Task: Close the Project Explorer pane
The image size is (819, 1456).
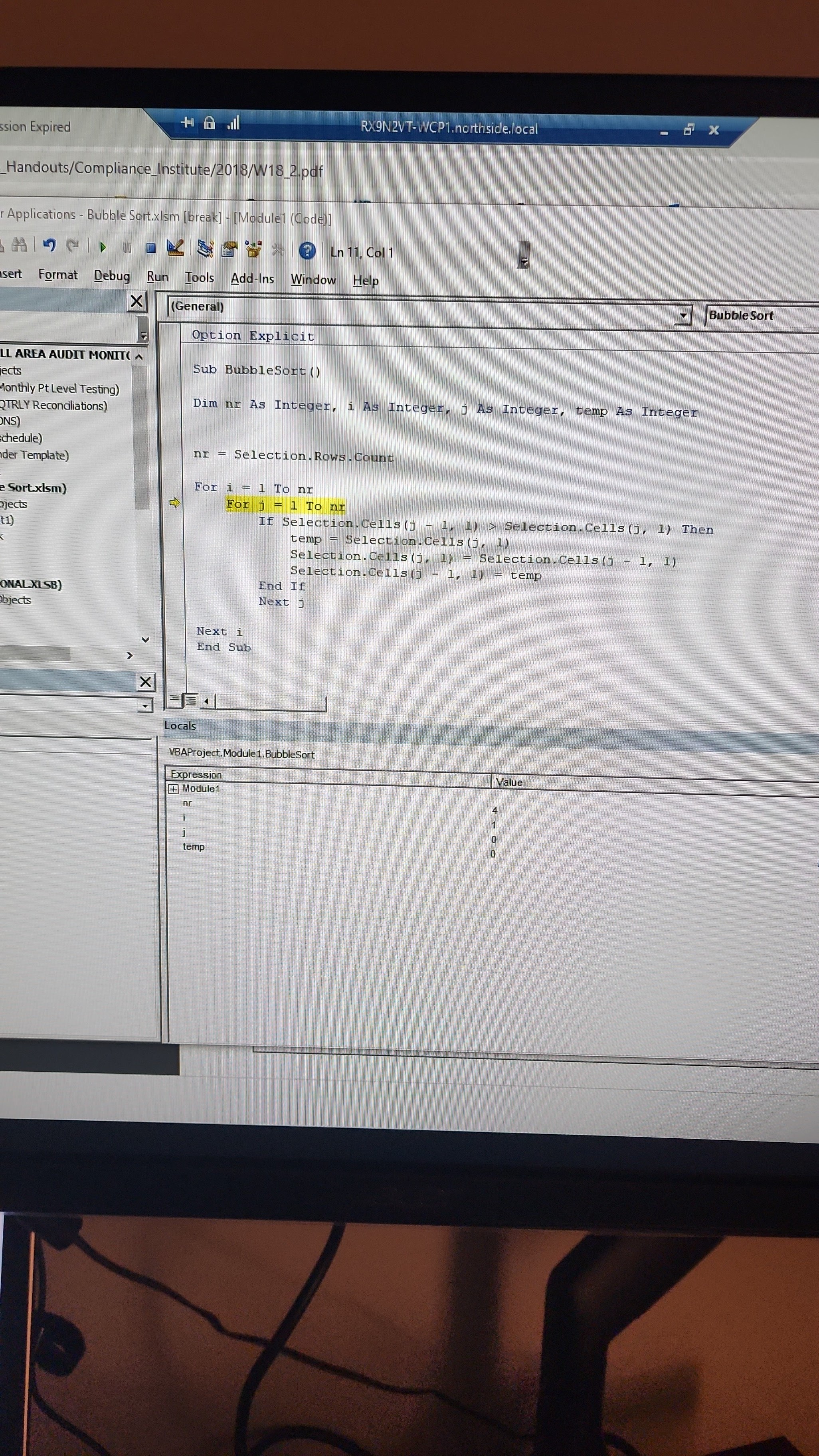Action: 137,301
